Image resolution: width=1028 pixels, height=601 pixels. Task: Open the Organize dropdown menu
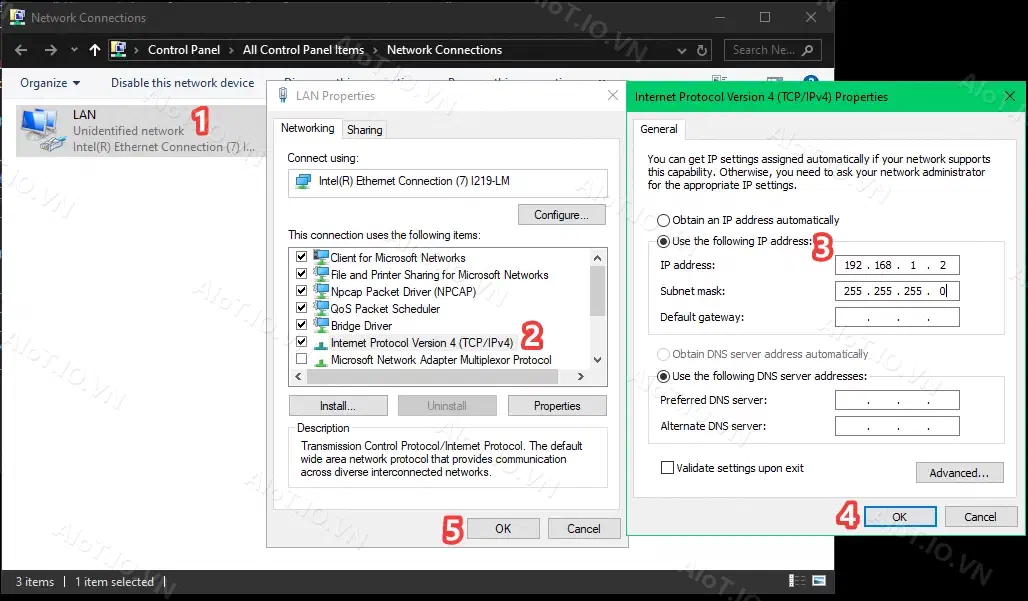pos(50,83)
